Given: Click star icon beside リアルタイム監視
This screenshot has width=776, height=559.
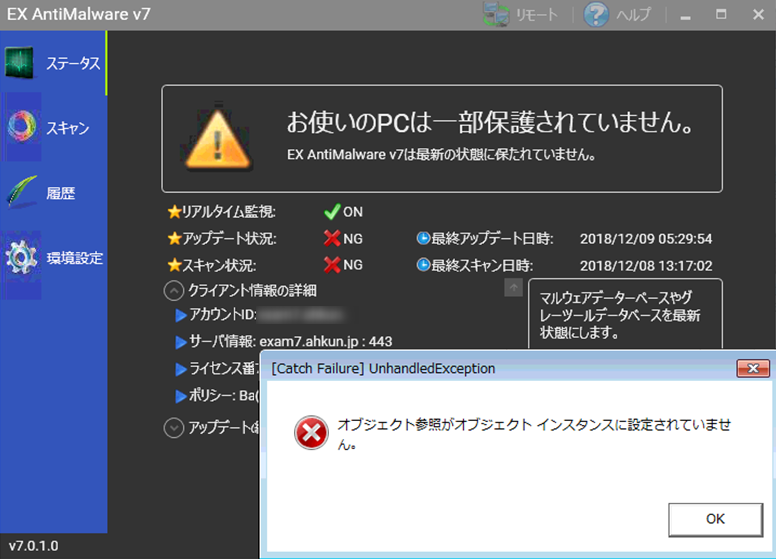Looking at the screenshot, I should click(174, 212).
